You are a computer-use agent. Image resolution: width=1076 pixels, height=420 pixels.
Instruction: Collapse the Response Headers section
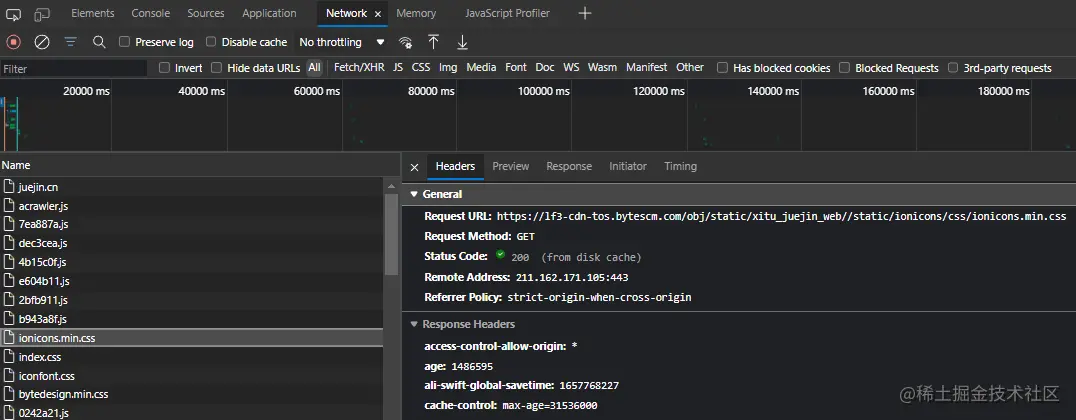(414, 324)
